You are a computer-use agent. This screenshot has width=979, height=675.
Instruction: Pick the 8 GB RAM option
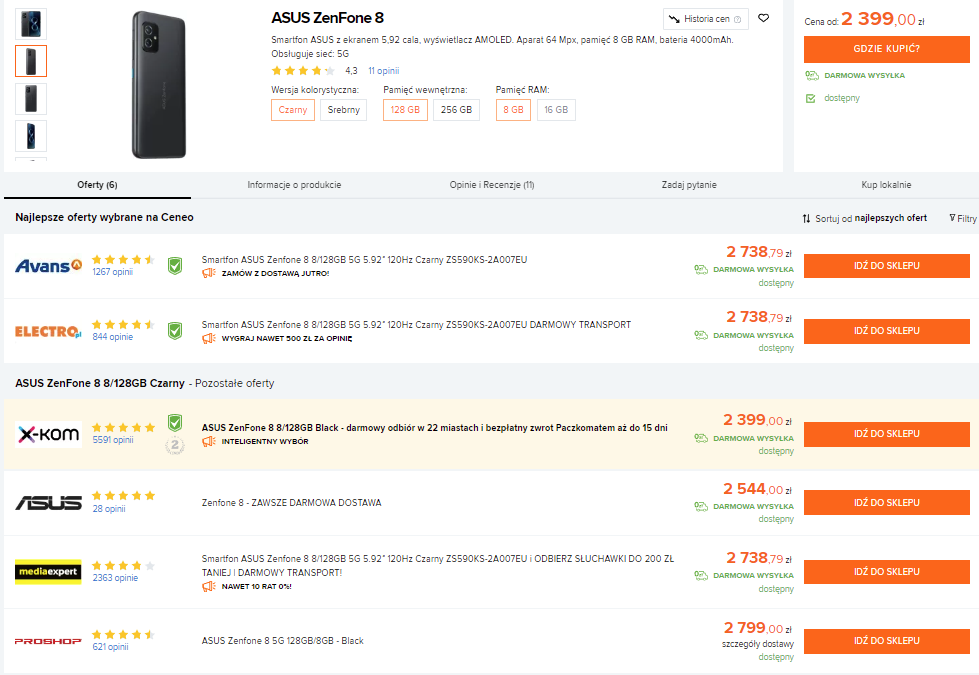513,110
